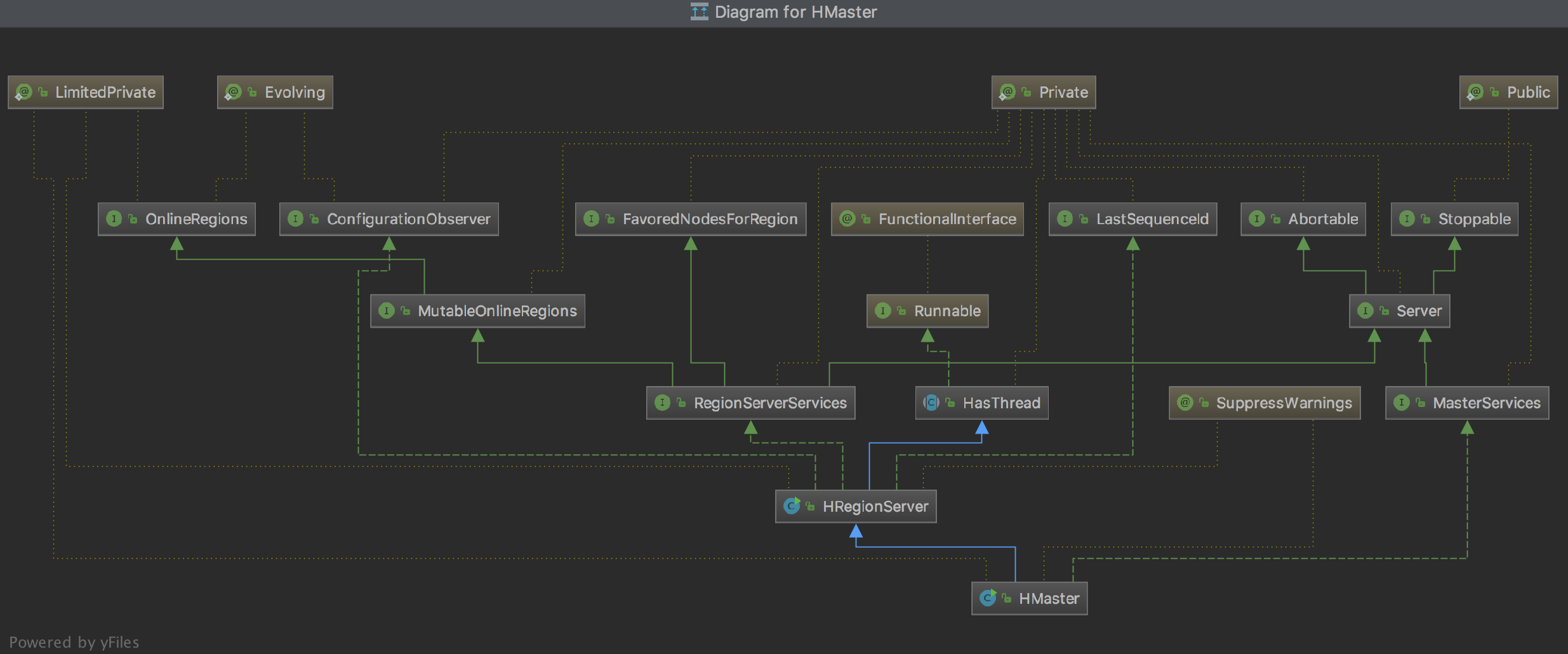Click the abstract class icon on HasThread
This screenshot has width=1568, height=654.
pos(931,403)
